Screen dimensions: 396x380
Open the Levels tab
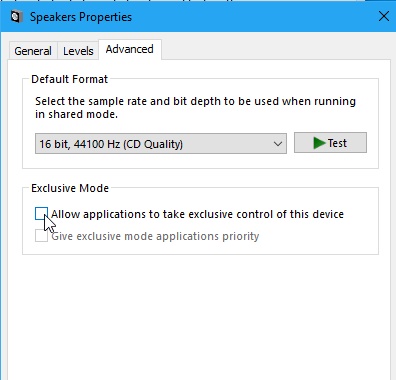coord(78,51)
